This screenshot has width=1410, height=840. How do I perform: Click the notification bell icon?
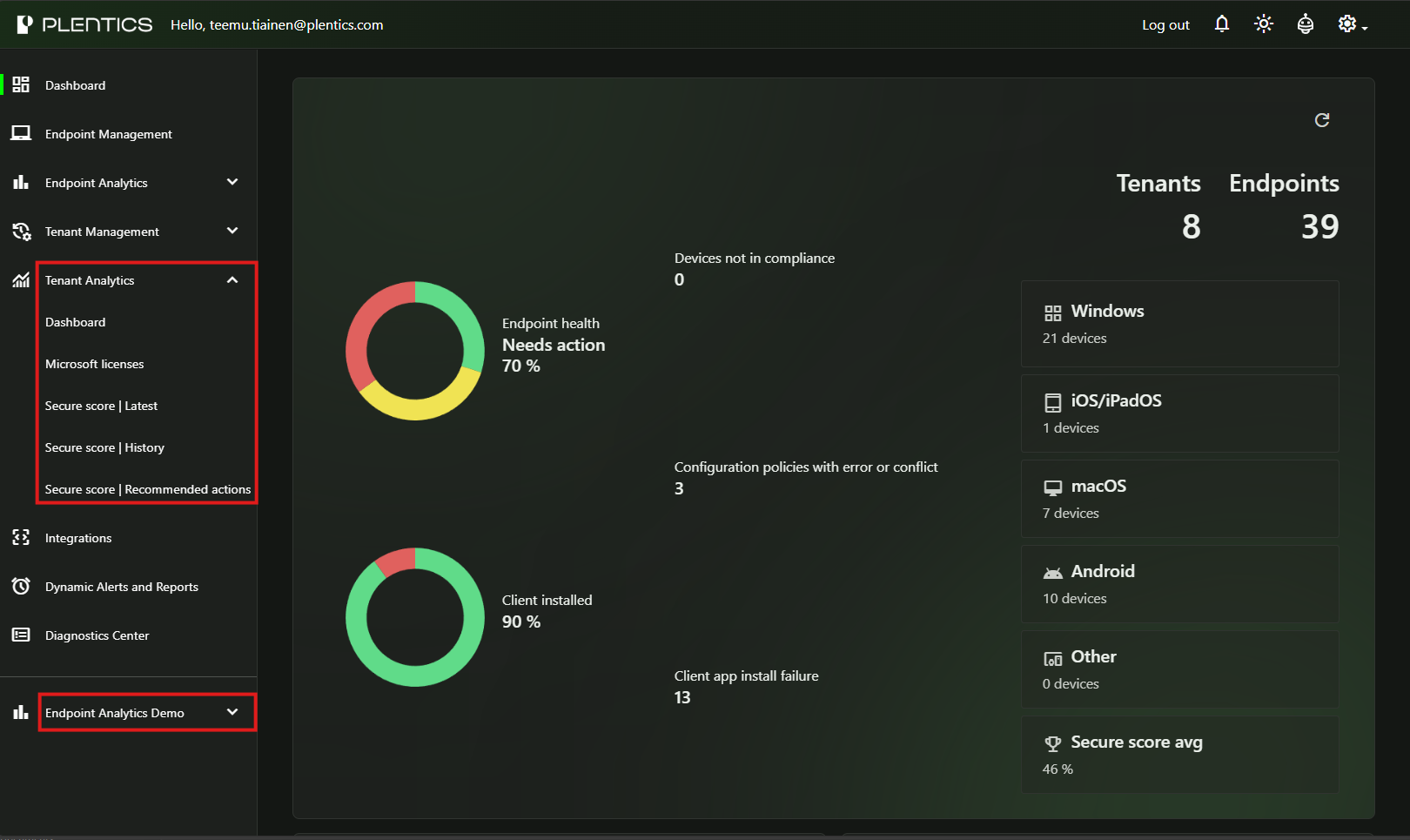tap(1222, 24)
